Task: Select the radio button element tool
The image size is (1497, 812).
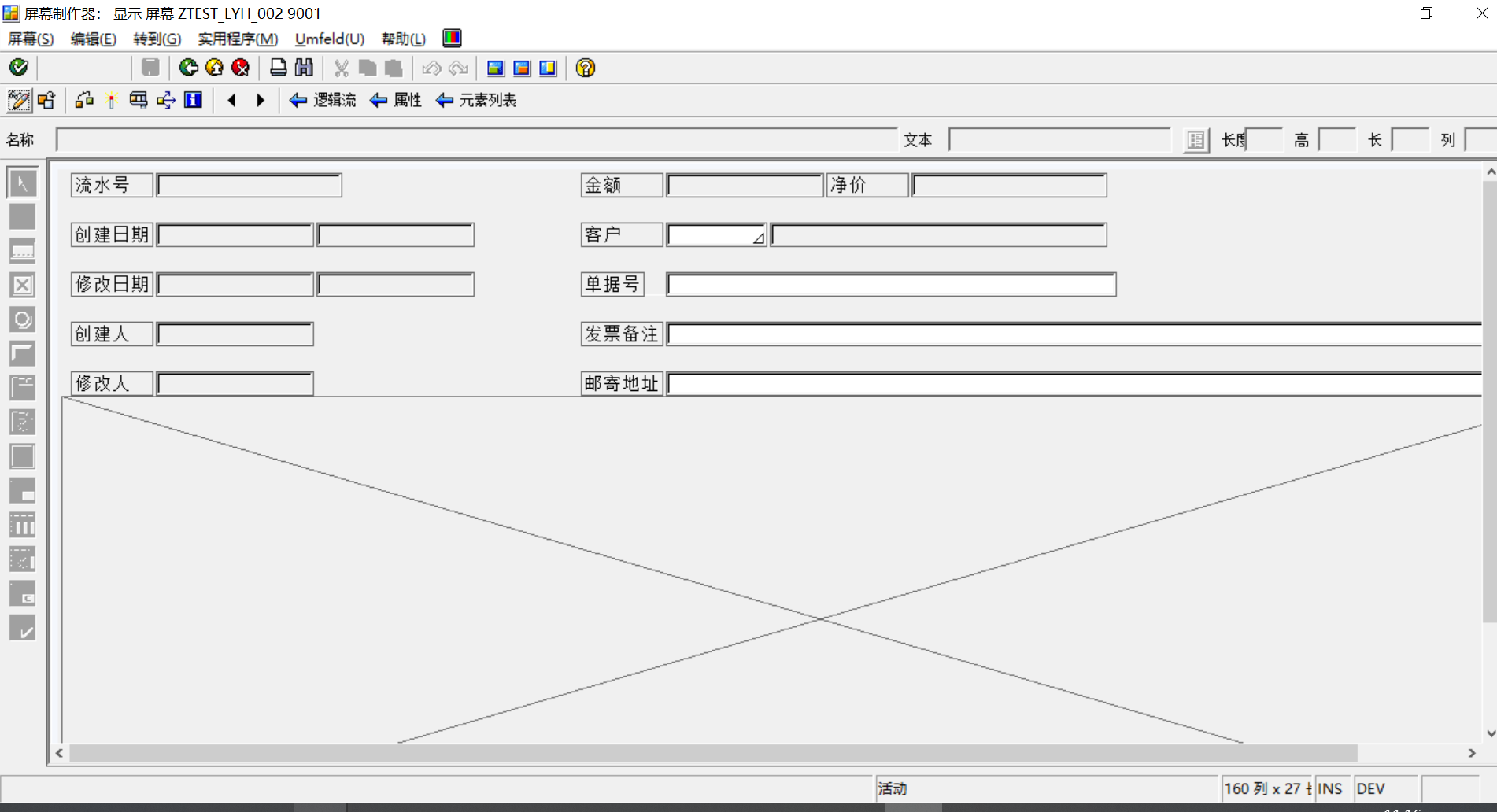Action: click(x=22, y=319)
